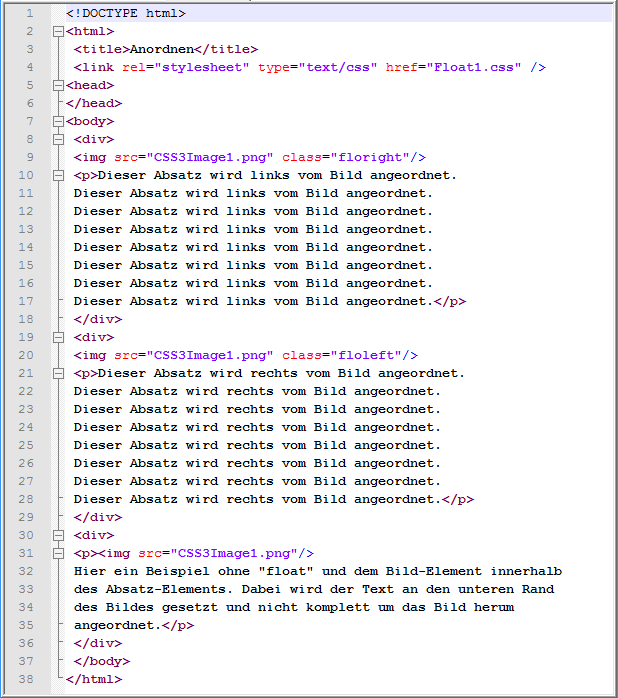
Task: Click the closing div tag on line 36
Action: pyautogui.click(x=98, y=643)
